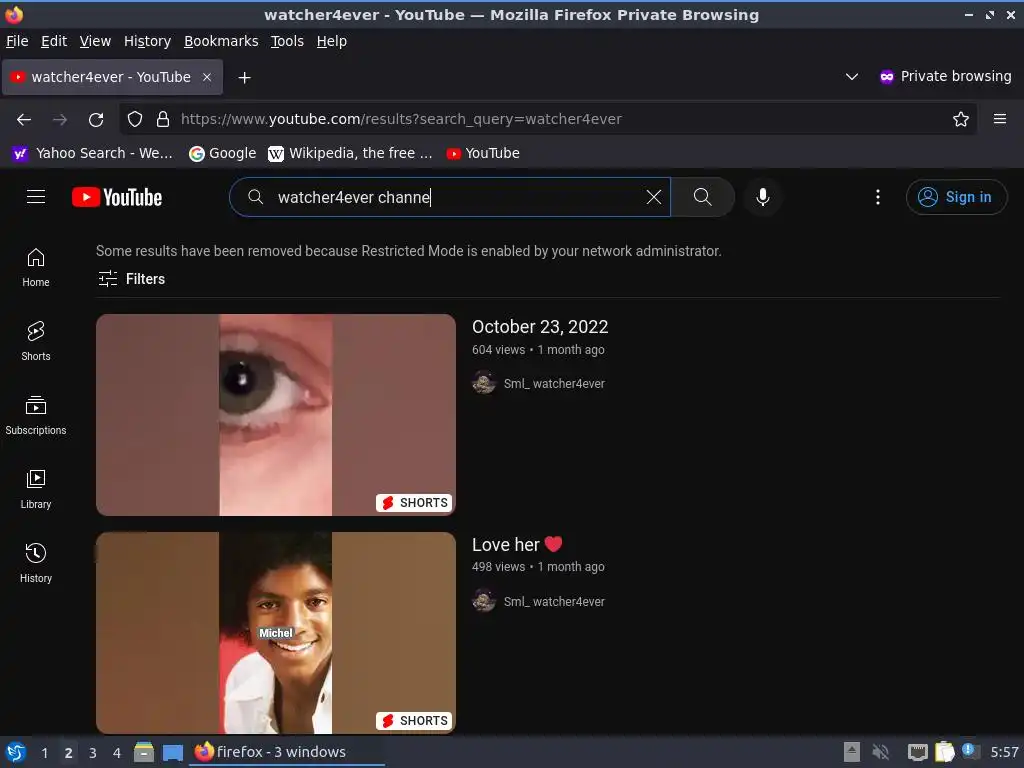
Task: Click the browser address bar URL
Action: (401, 119)
